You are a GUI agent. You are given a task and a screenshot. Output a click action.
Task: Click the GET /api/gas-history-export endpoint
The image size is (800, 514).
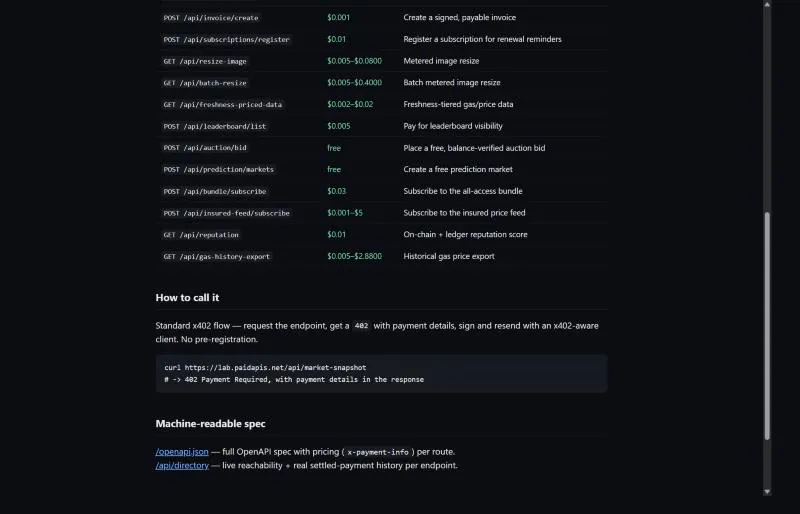(x=216, y=257)
